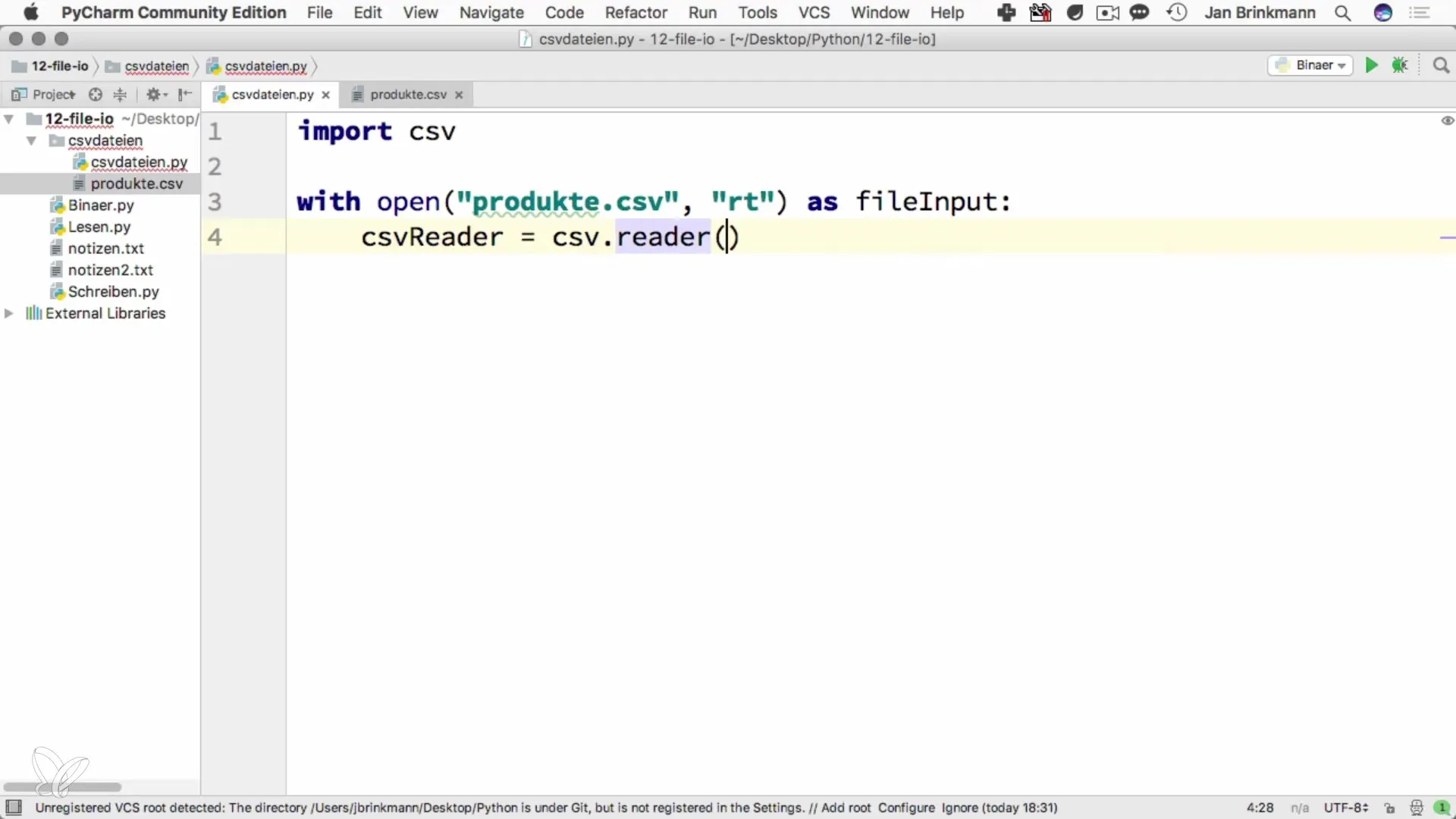Click the screen recording camera menu bar icon

pos(1107,13)
